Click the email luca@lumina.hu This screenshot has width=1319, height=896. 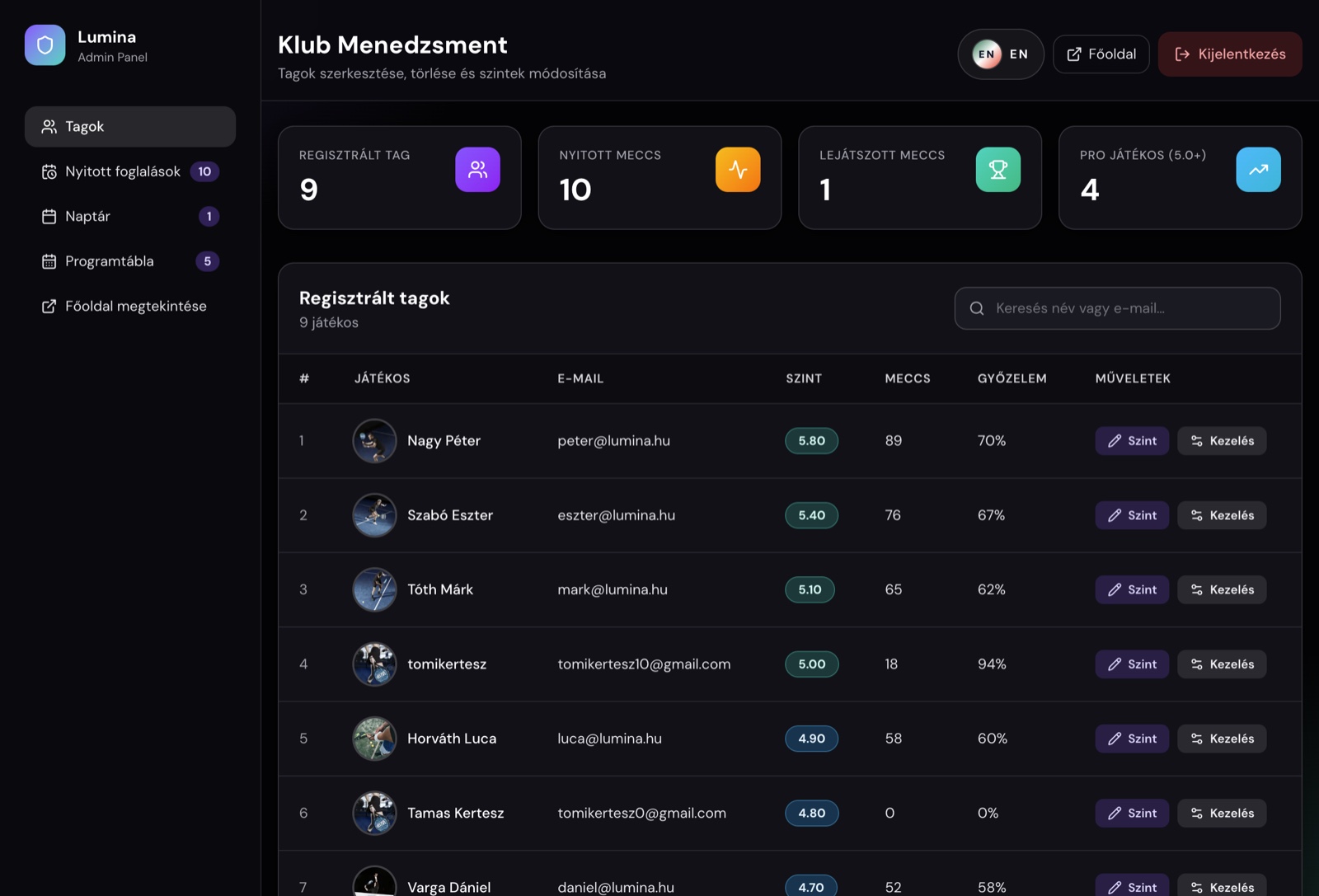tap(609, 739)
